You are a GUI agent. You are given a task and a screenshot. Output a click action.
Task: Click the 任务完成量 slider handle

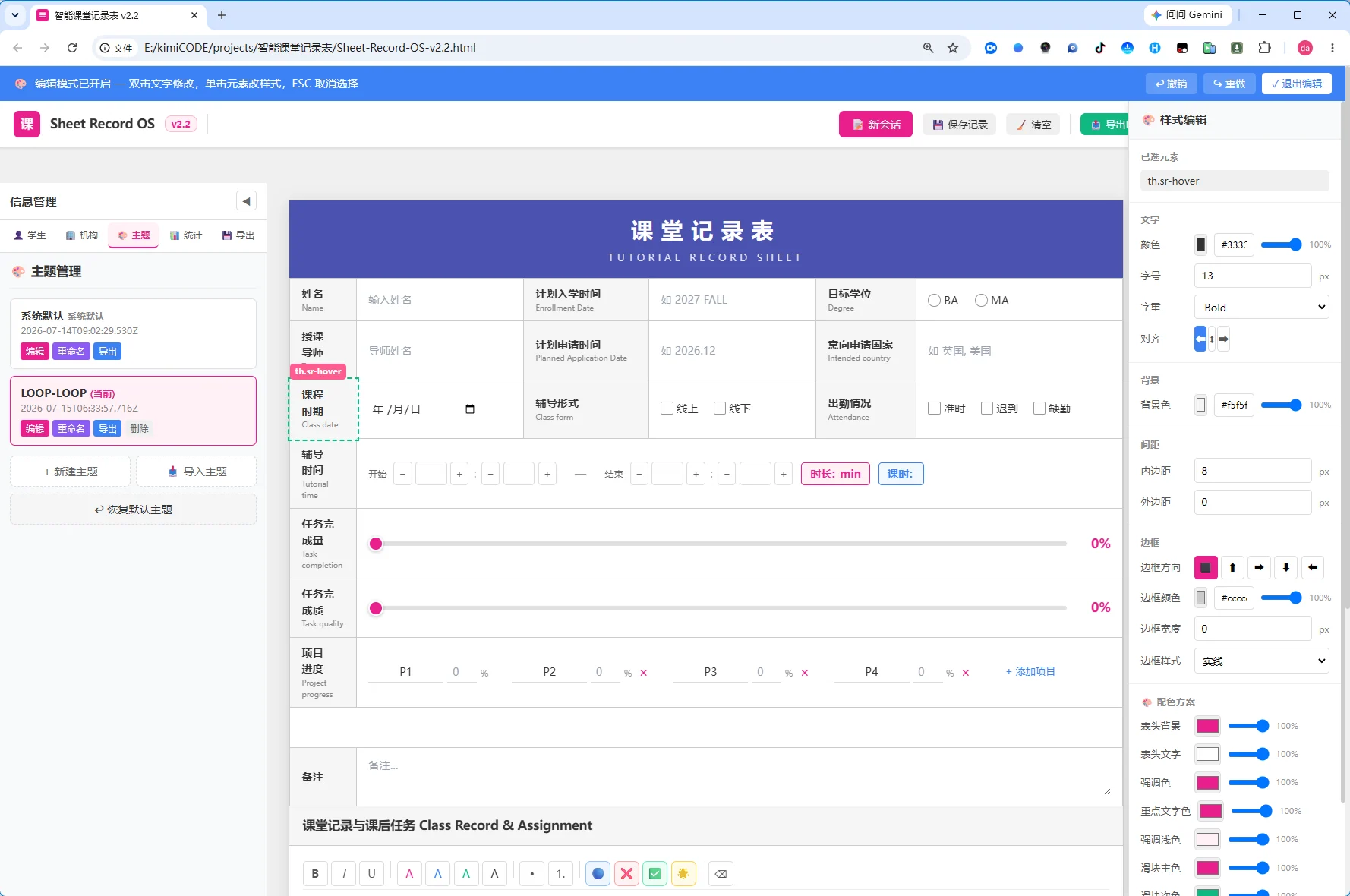point(376,544)
